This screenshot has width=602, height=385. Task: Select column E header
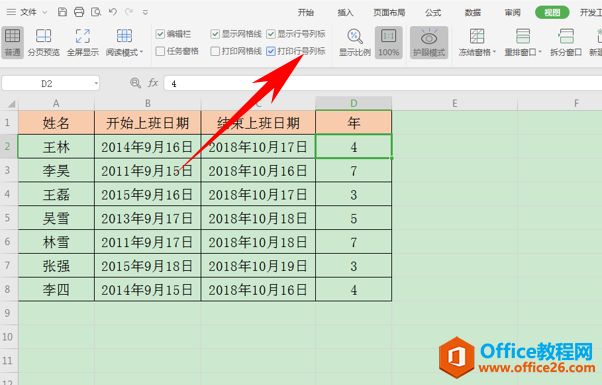455,103
